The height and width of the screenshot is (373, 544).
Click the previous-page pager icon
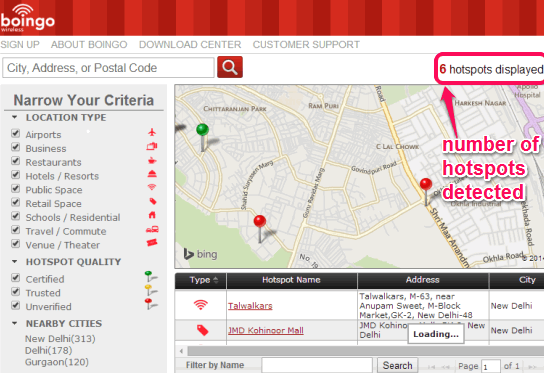(x=445, y=366)
